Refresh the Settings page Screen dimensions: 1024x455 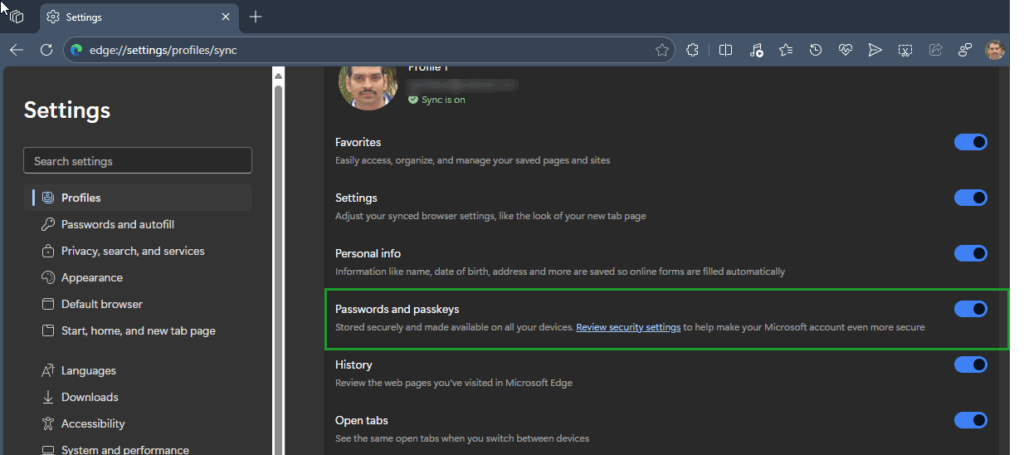46,50
